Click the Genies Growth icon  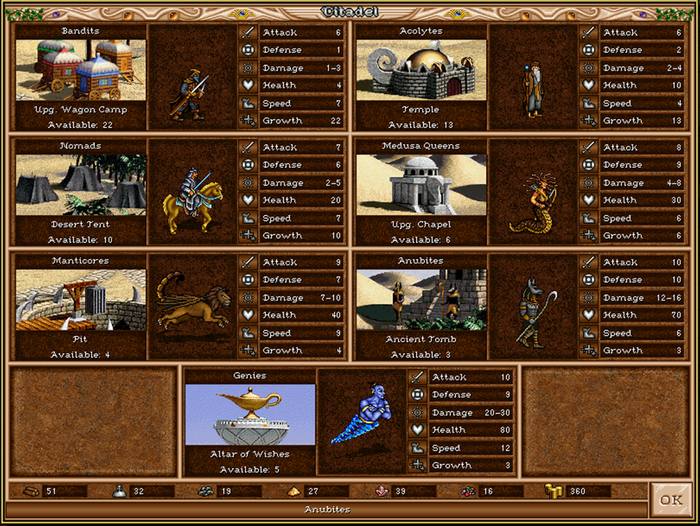coord(417,465)
